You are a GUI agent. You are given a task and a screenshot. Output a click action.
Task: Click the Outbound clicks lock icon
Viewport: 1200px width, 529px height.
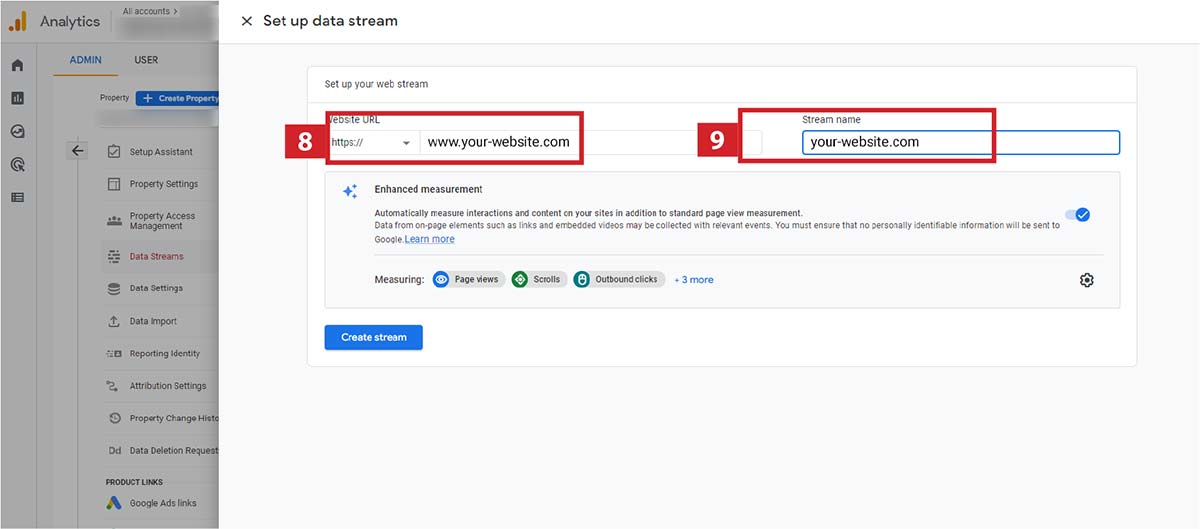[x=582, y=280]
